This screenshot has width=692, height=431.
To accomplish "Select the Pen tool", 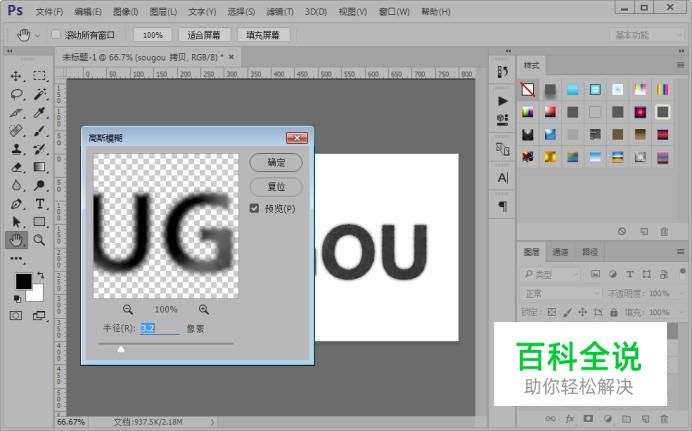I will (x=16, y=204).
